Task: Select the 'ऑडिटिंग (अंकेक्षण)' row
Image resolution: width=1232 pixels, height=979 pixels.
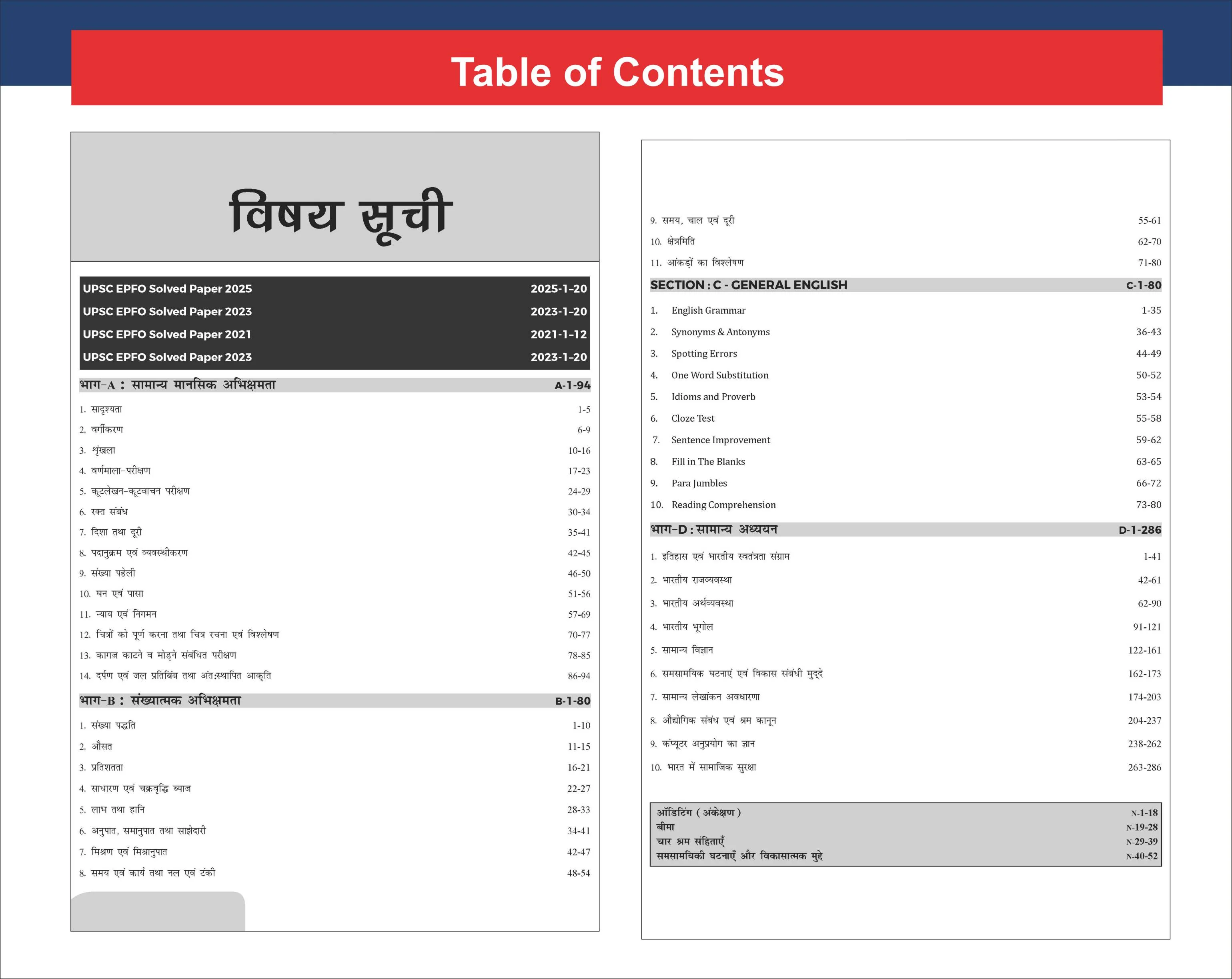Action: (x=907, y=813)
